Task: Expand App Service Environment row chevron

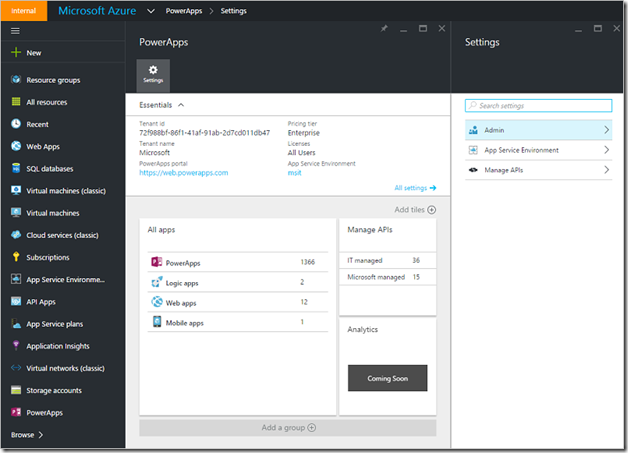Action: pos(606,150)
